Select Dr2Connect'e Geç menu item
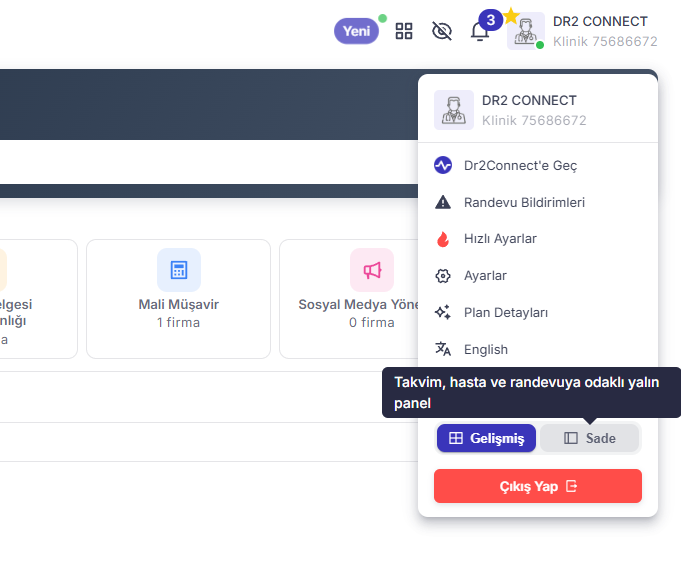681x580 pixels. (x=538, y=166)
